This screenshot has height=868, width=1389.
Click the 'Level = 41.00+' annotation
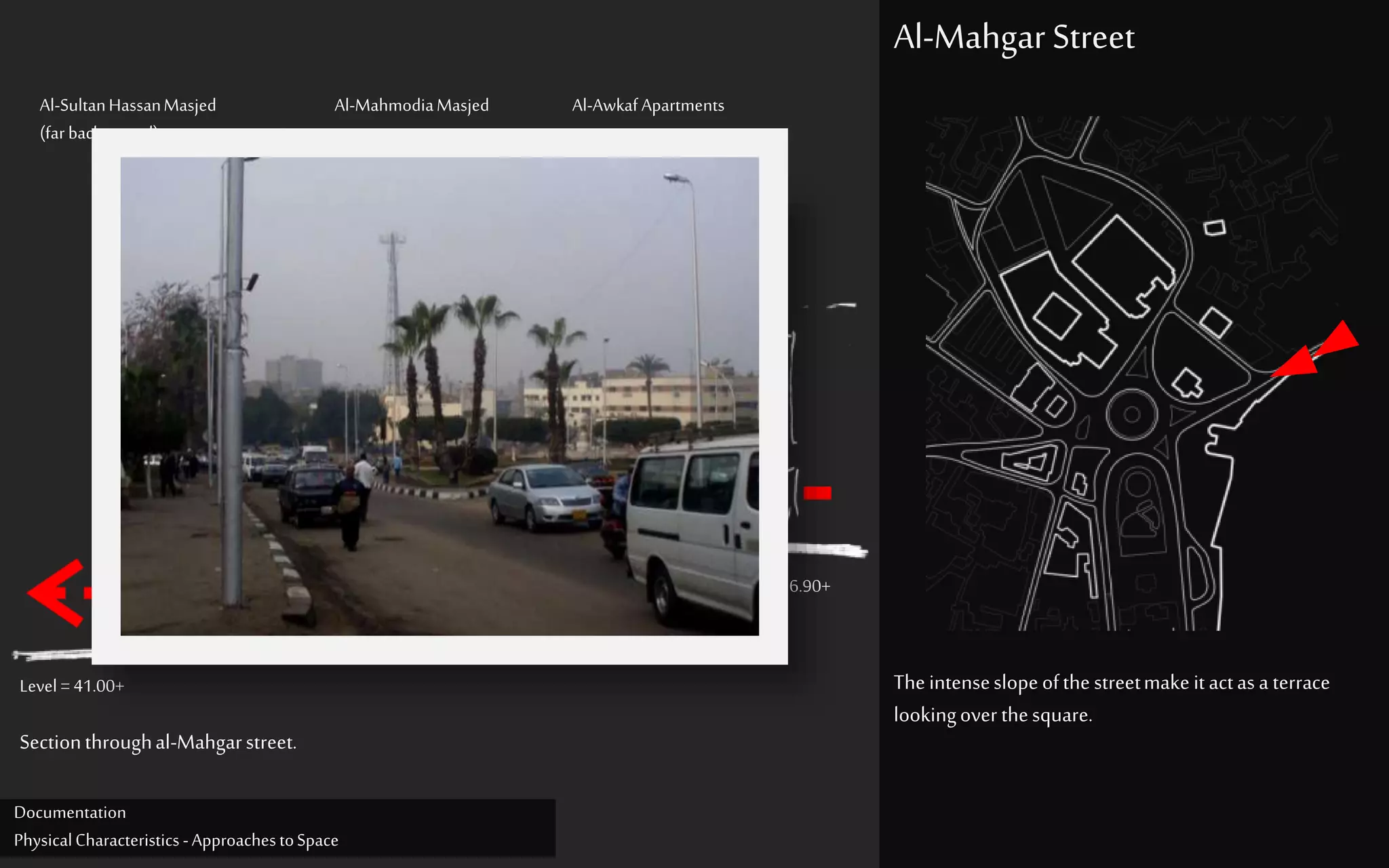pyautogui.click(x=72, y=686)
